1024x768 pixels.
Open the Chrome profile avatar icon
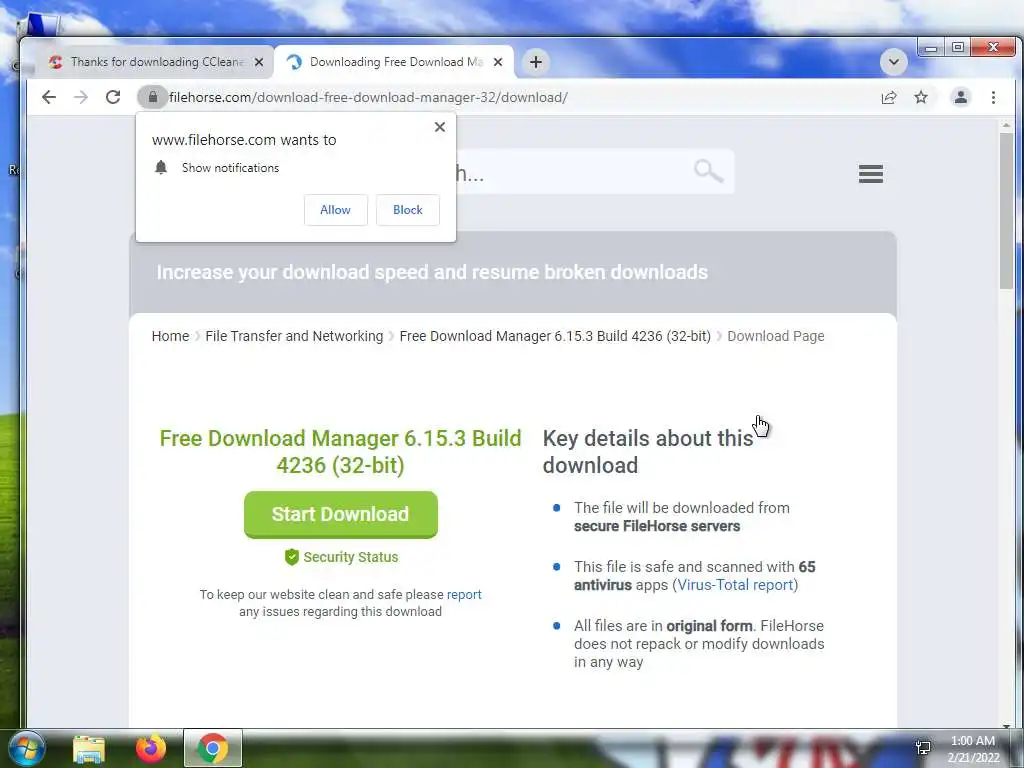961,97
